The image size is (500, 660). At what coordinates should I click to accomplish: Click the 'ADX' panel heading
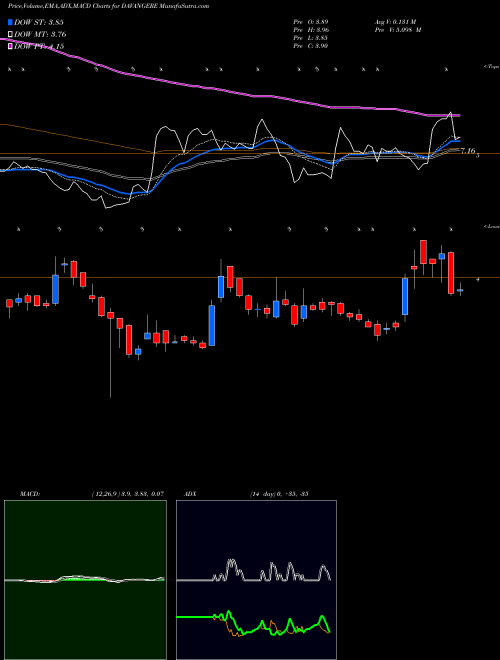191,494
